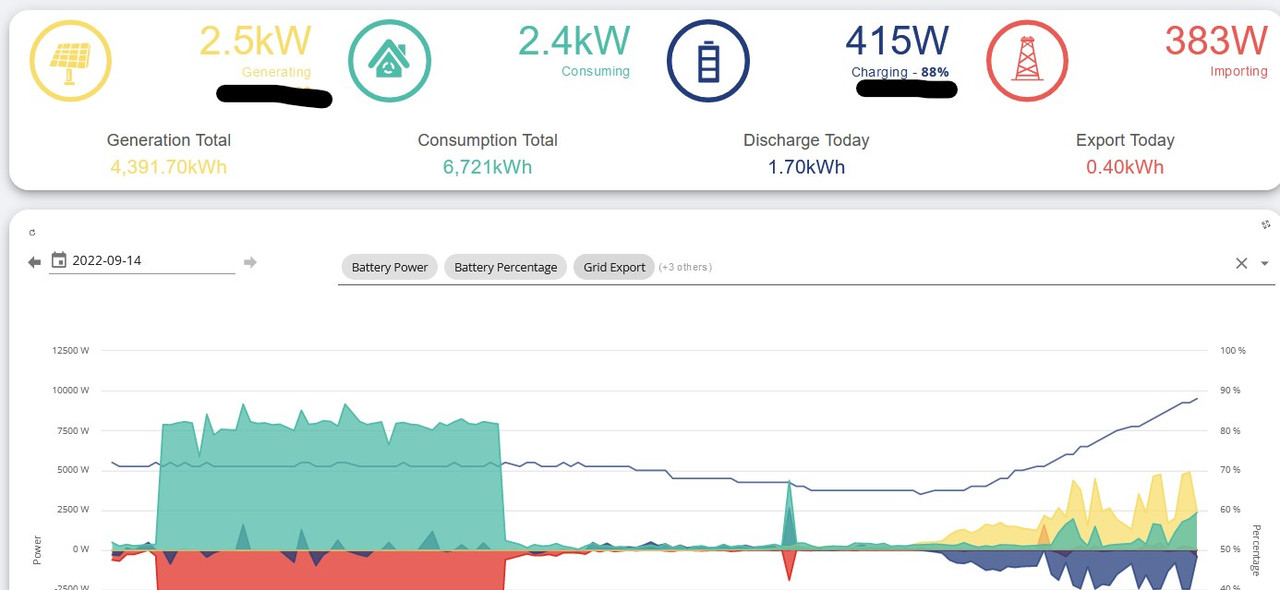
Task: Click the Generation Total value 4,391.70kWh
Action: [169, 167]
